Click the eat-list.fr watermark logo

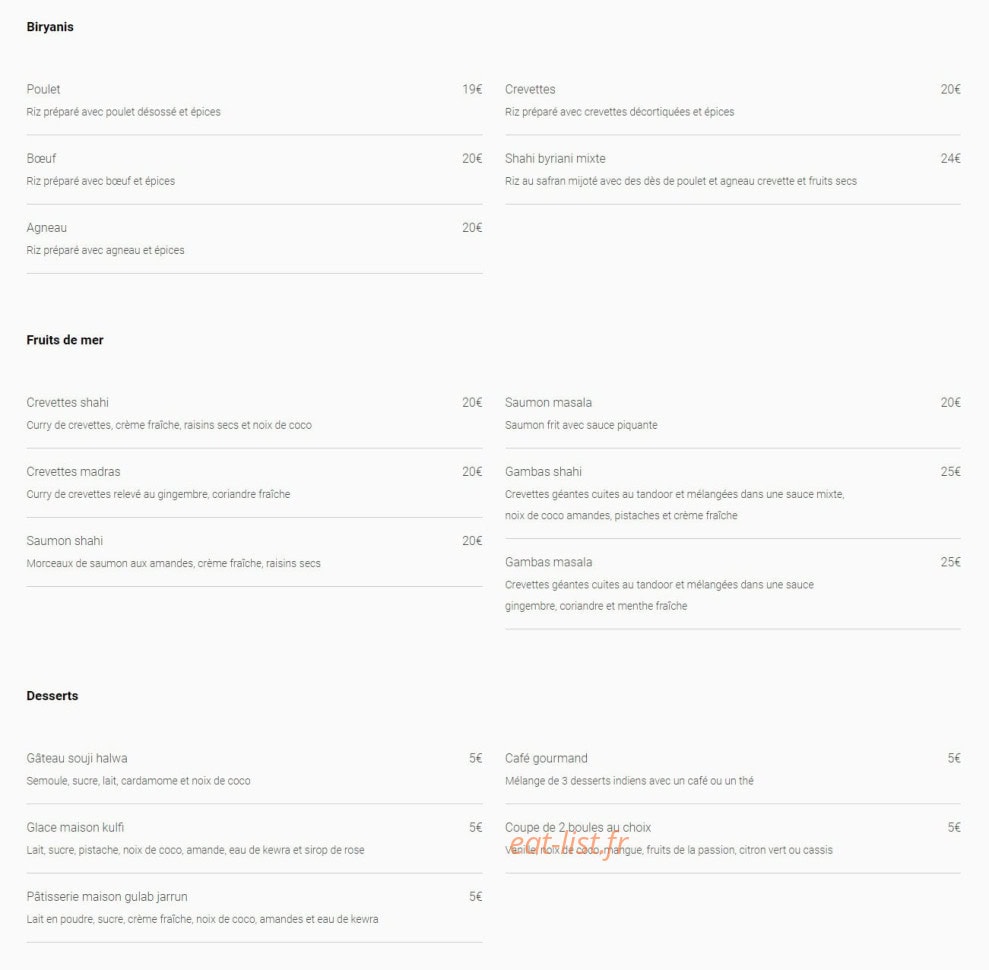pos(568,844)
